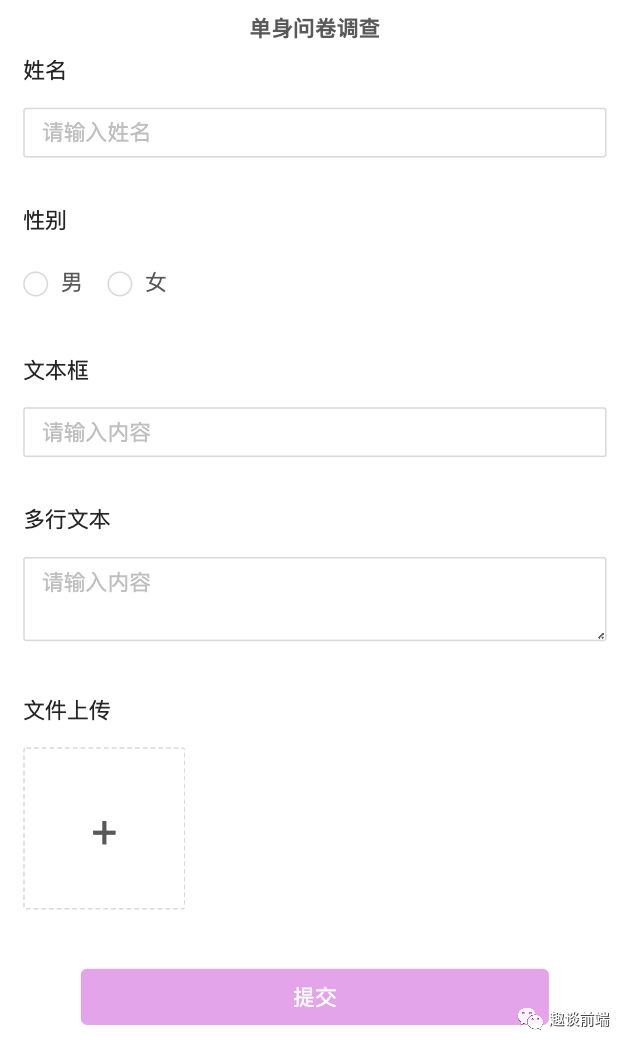
Task: Click the 文件上传 label text
Action: pos(67,711)
